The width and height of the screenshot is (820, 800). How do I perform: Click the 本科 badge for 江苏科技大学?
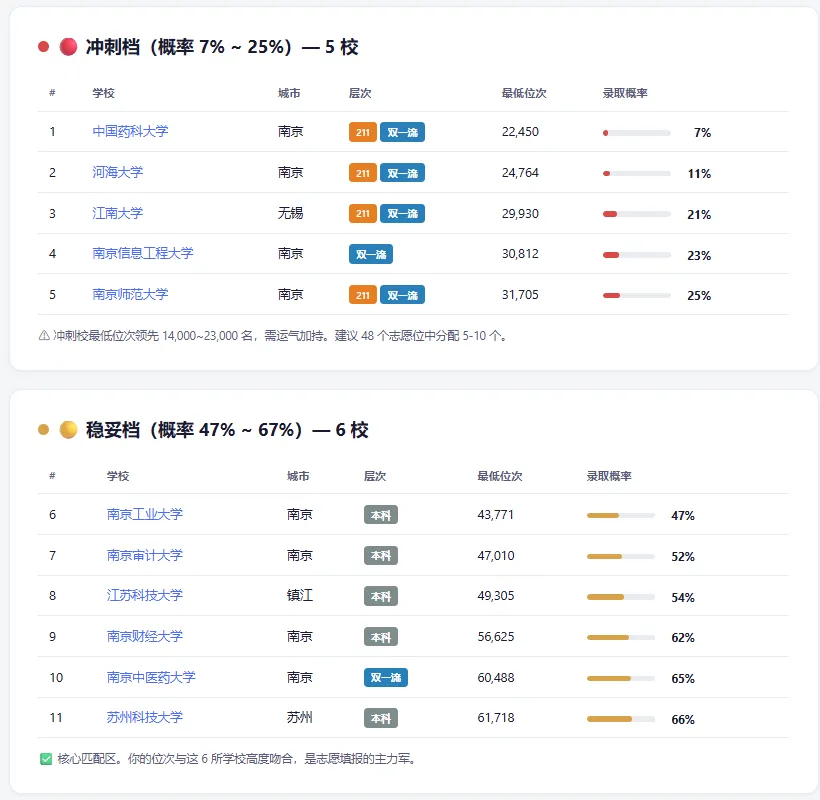[x=381, y=596]
